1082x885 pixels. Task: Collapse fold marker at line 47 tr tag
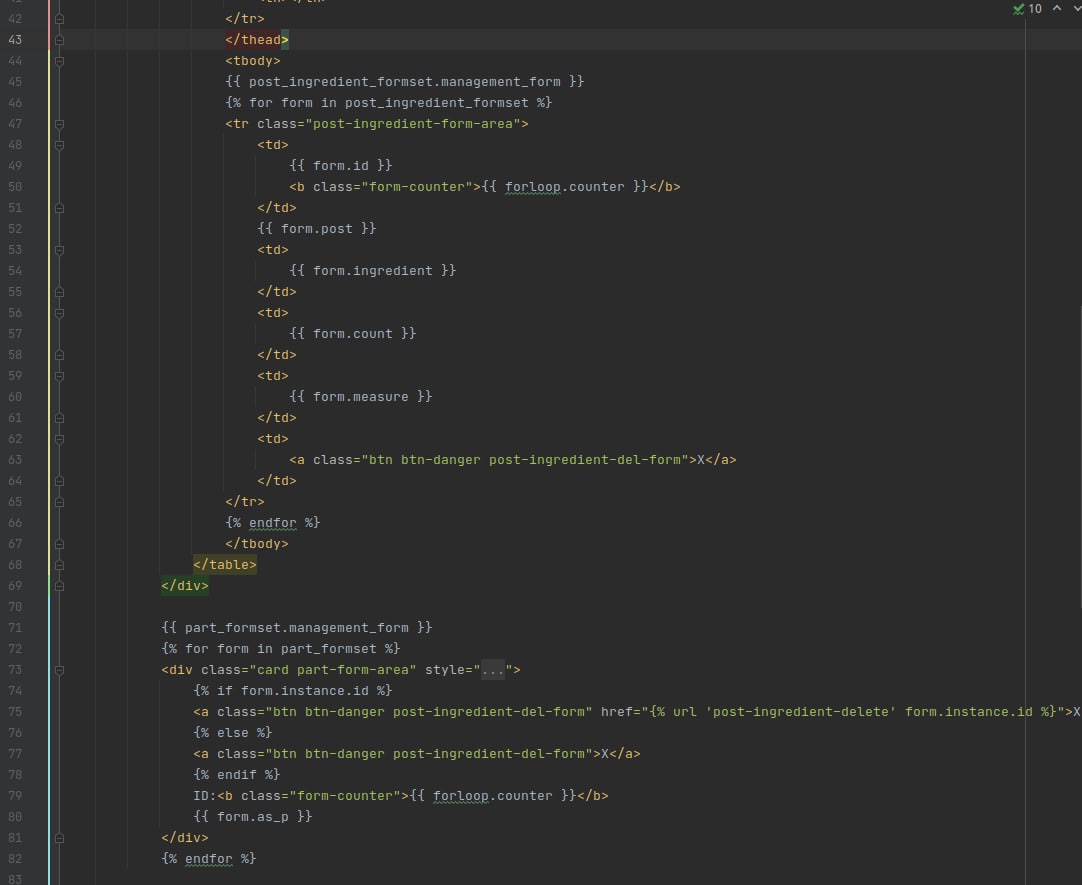pos(59,124)
